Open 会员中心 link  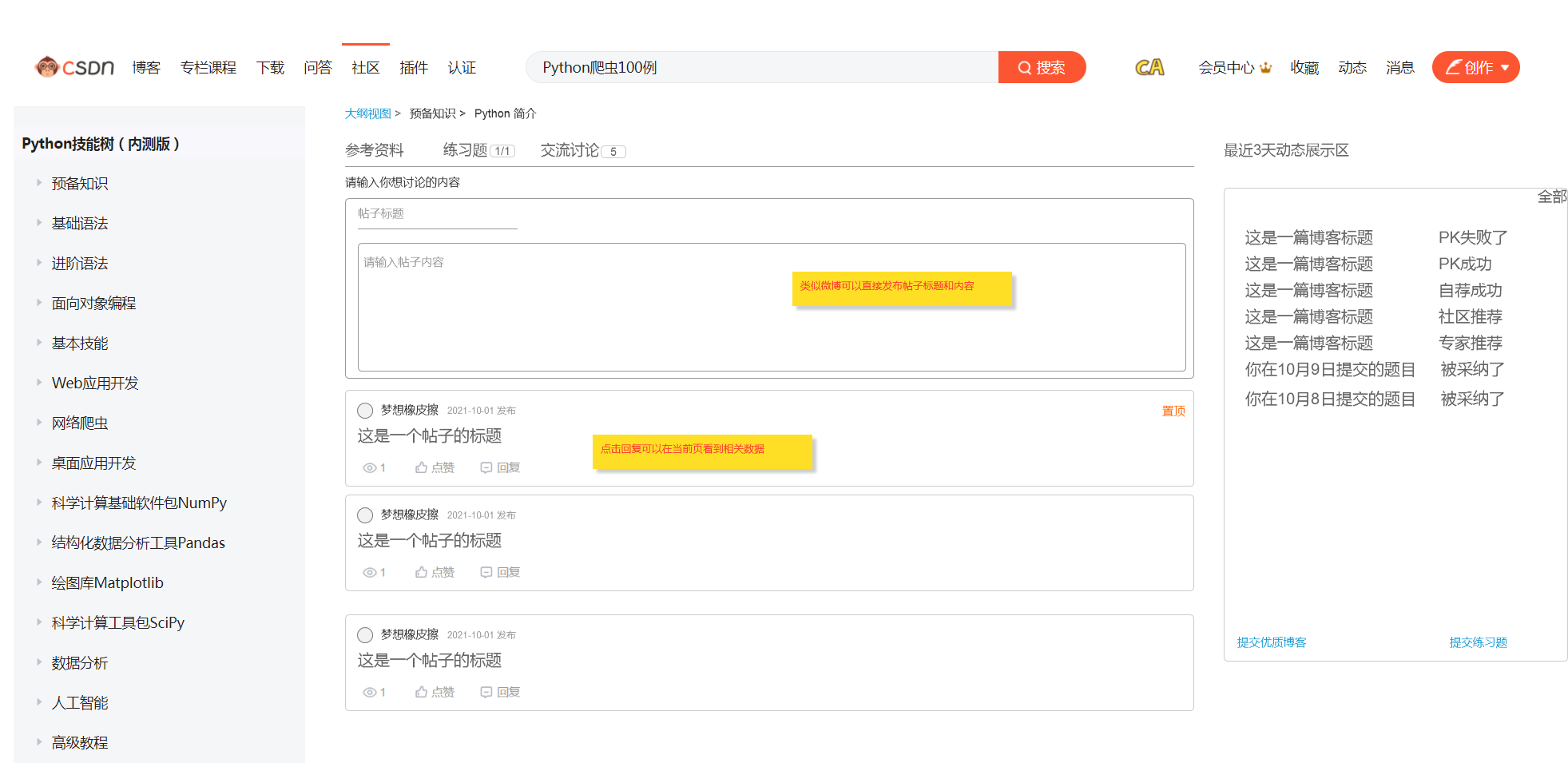(1226, 68)
